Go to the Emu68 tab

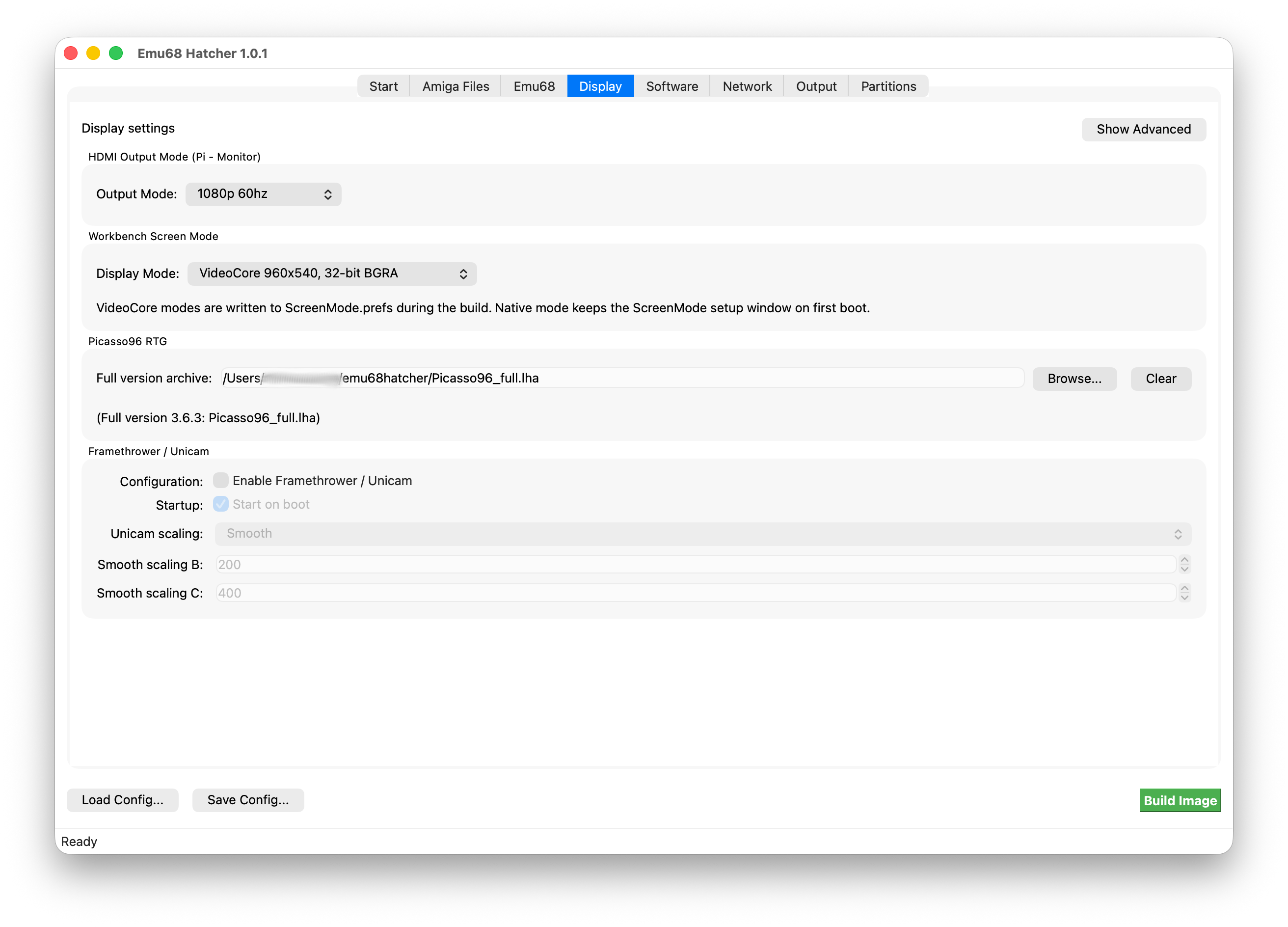[534, 86]
